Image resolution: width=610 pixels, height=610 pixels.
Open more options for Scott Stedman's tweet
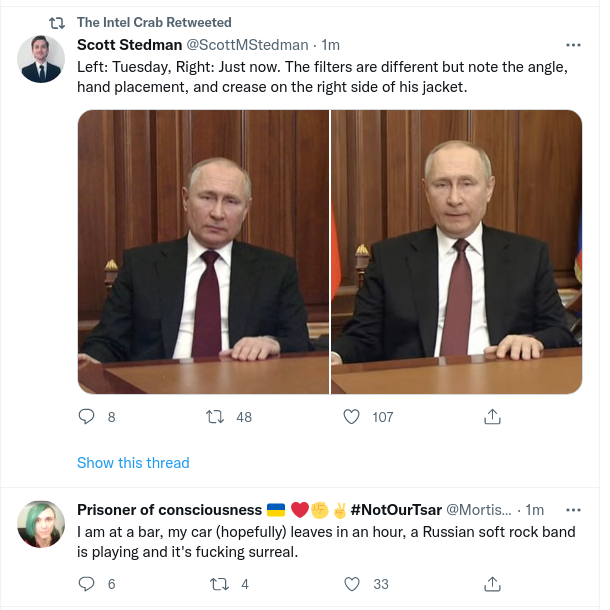point(573,45)
